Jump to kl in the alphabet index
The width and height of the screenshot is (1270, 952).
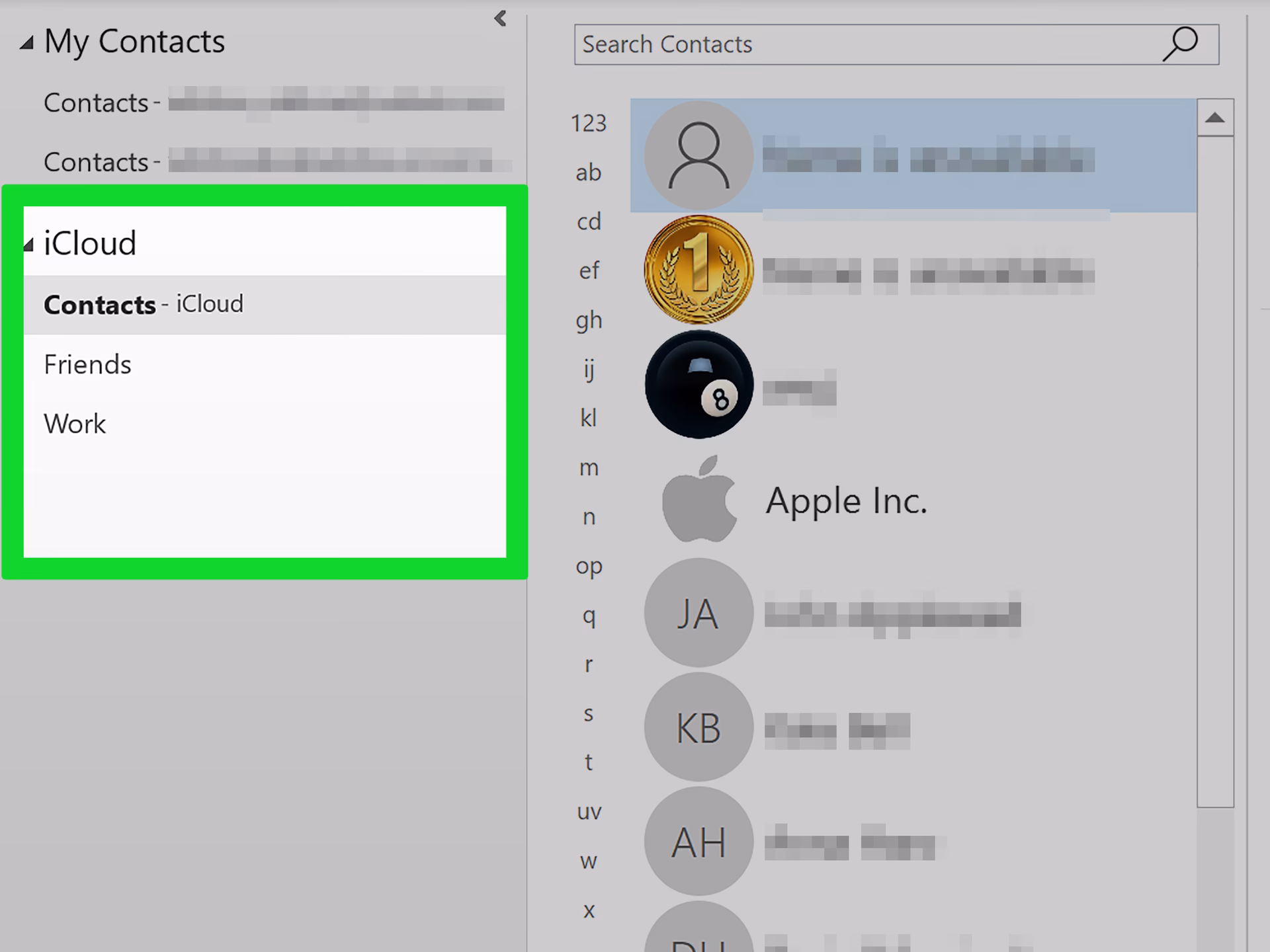coord(589,418)
